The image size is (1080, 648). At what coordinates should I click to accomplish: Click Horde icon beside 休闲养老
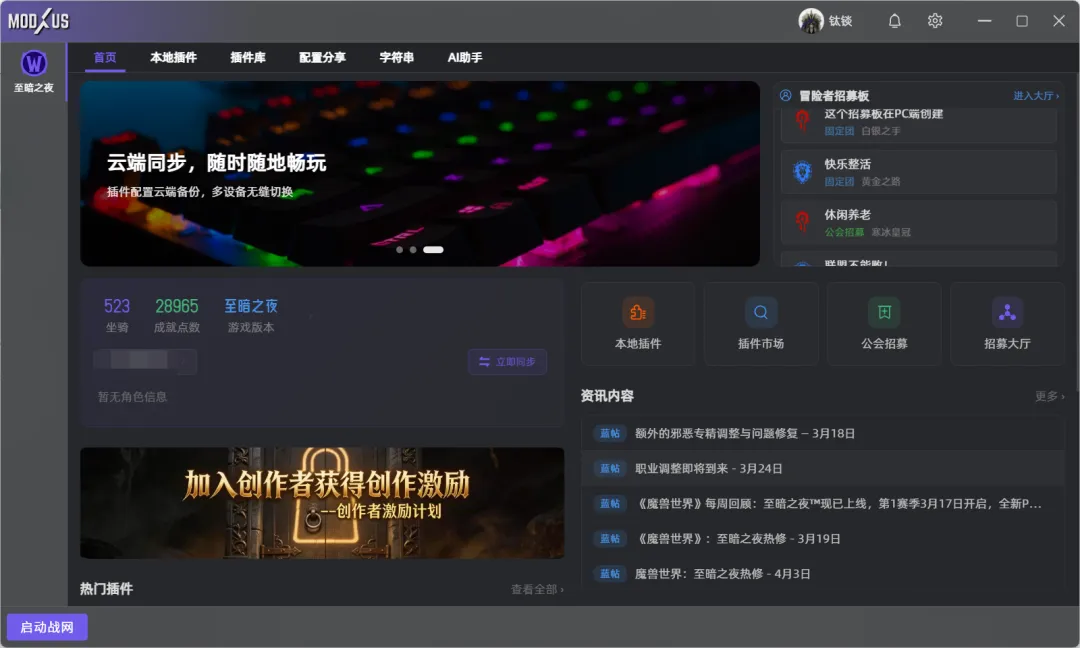(x=802, y=222)
